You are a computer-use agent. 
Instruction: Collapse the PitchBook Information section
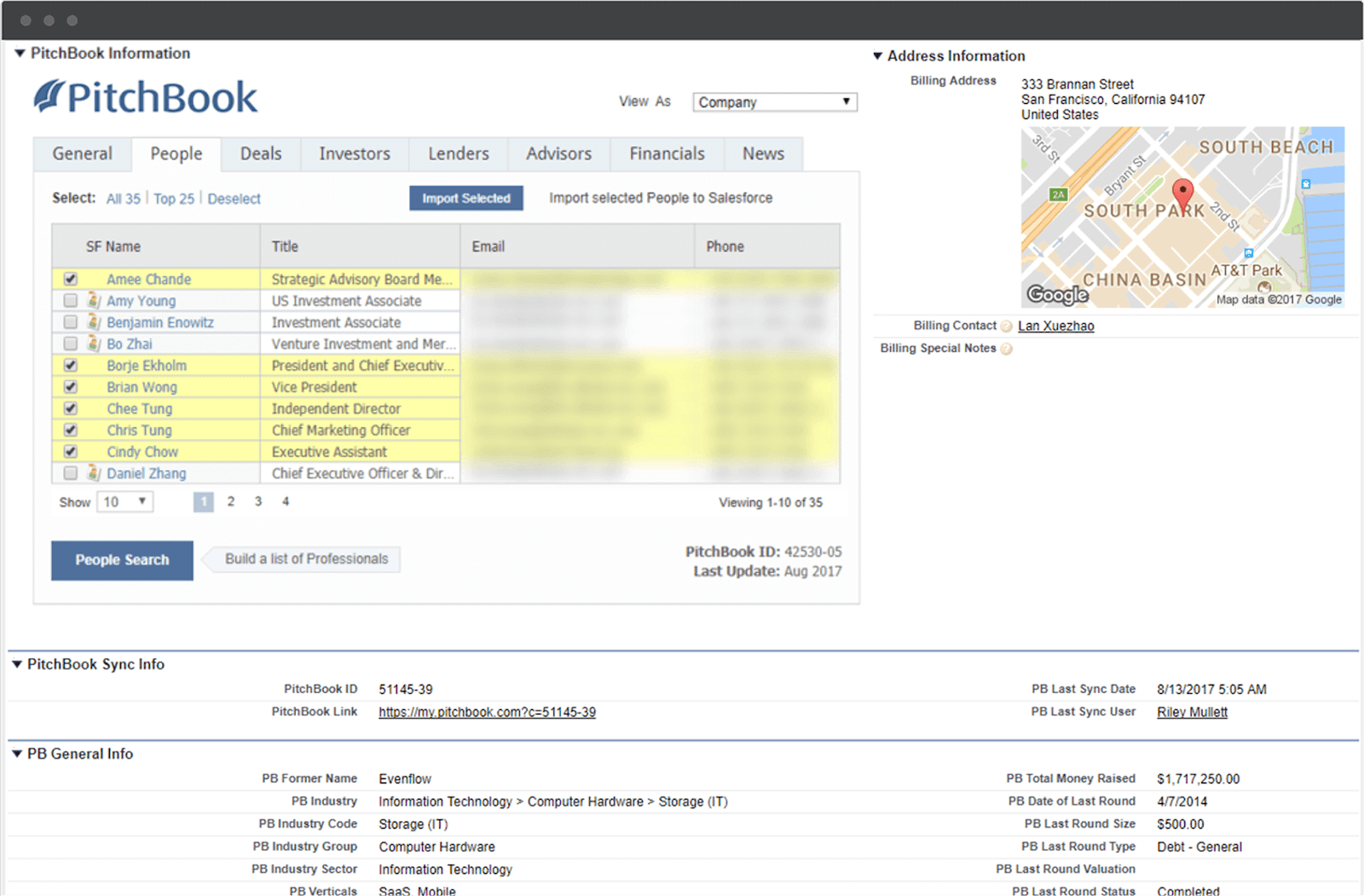pos(20,53)
